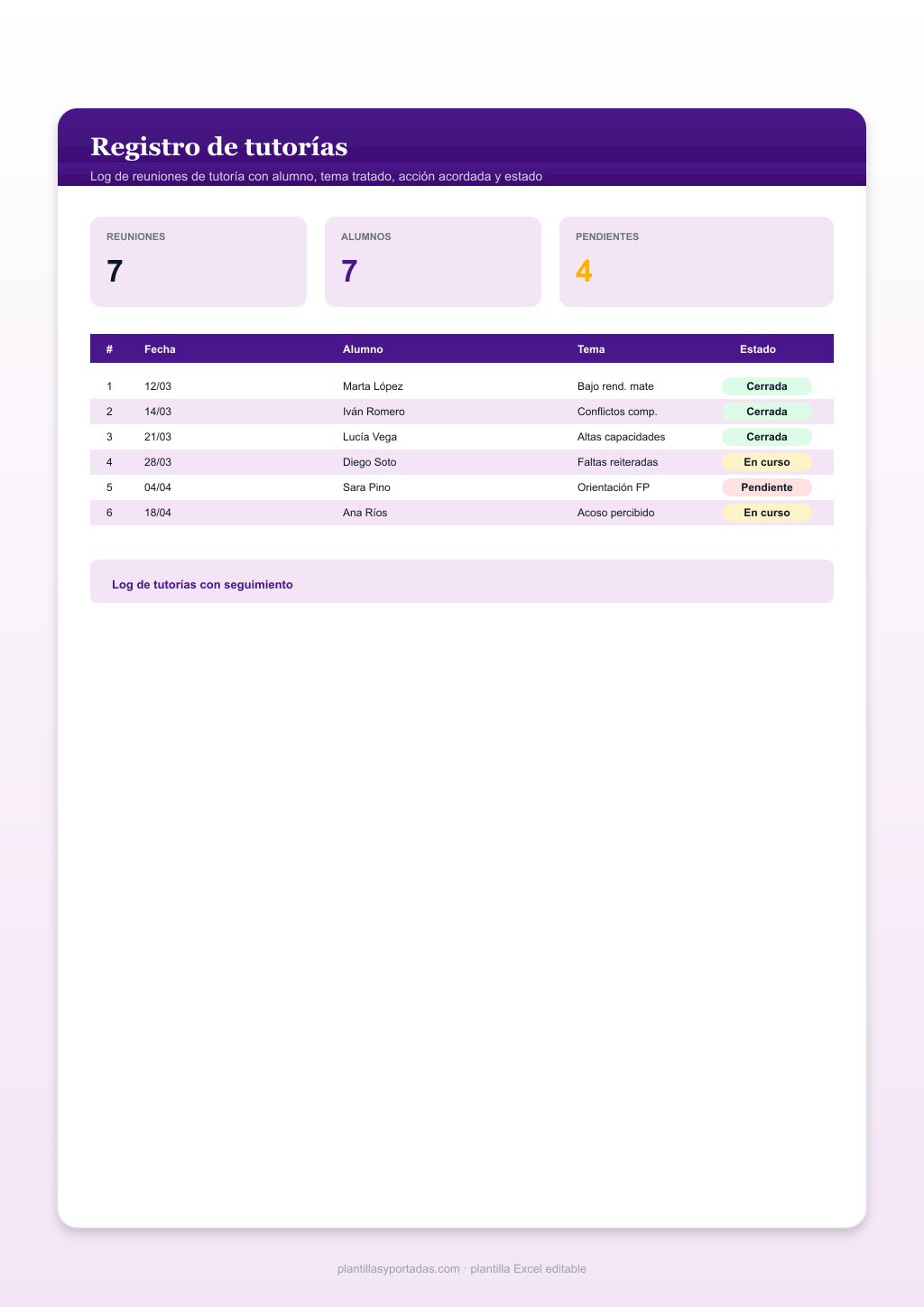Click the '#' column header
The height and width of the screenshot is (1307, 924).
click(109, 349)
